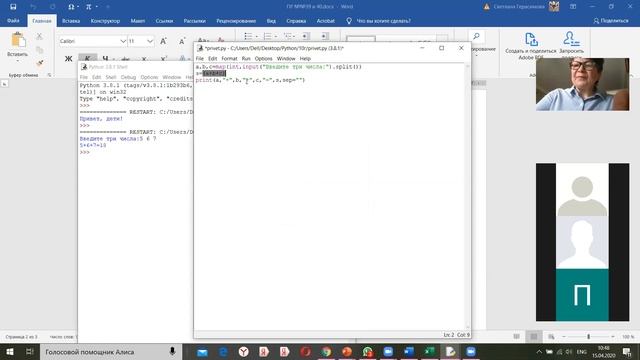Switch to Print Layout view icon

tap(533, 337)
